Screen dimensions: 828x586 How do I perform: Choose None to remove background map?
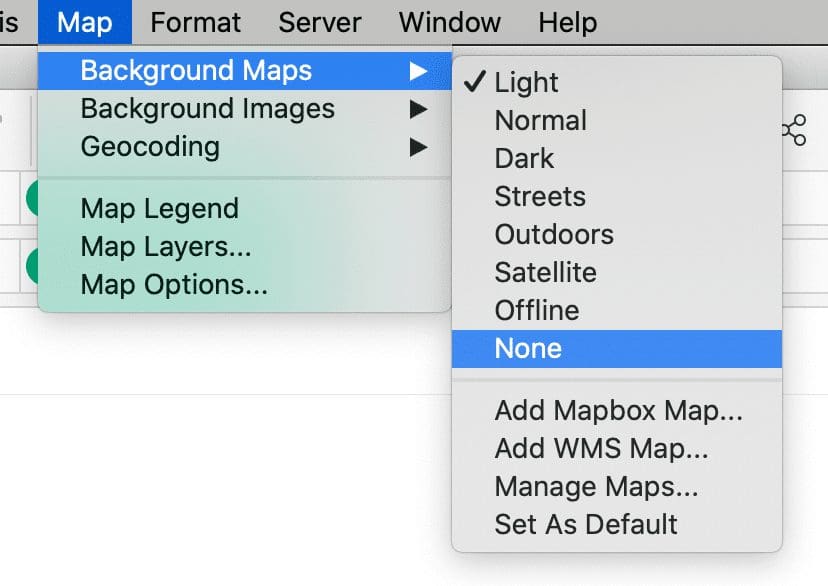click(x=528, y=349)
